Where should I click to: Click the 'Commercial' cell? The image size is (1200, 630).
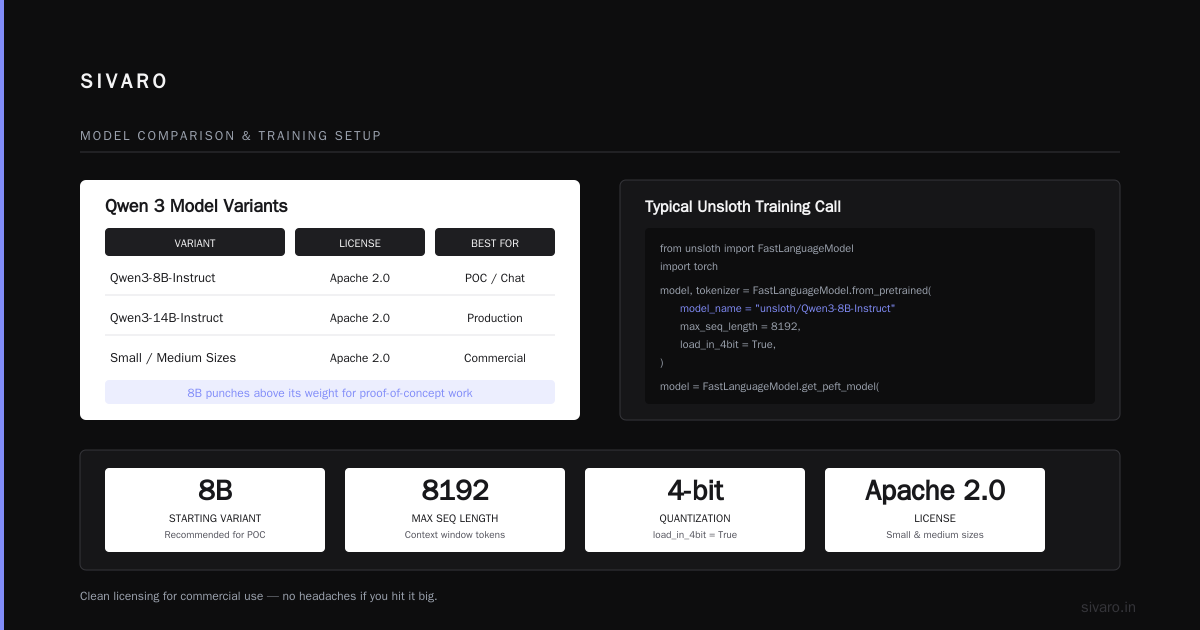[x=495, y=358]
